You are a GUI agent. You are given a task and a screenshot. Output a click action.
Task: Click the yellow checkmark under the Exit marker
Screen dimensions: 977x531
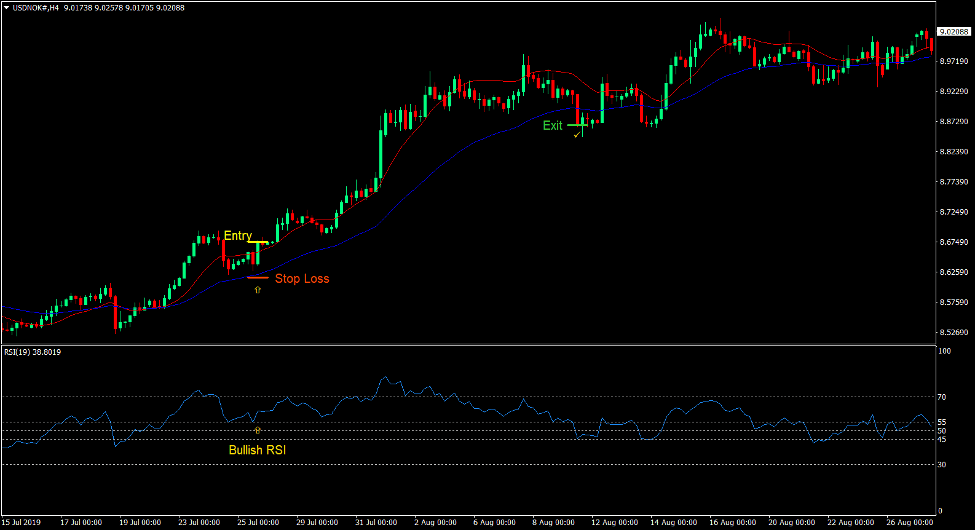(x=577, y=133)
